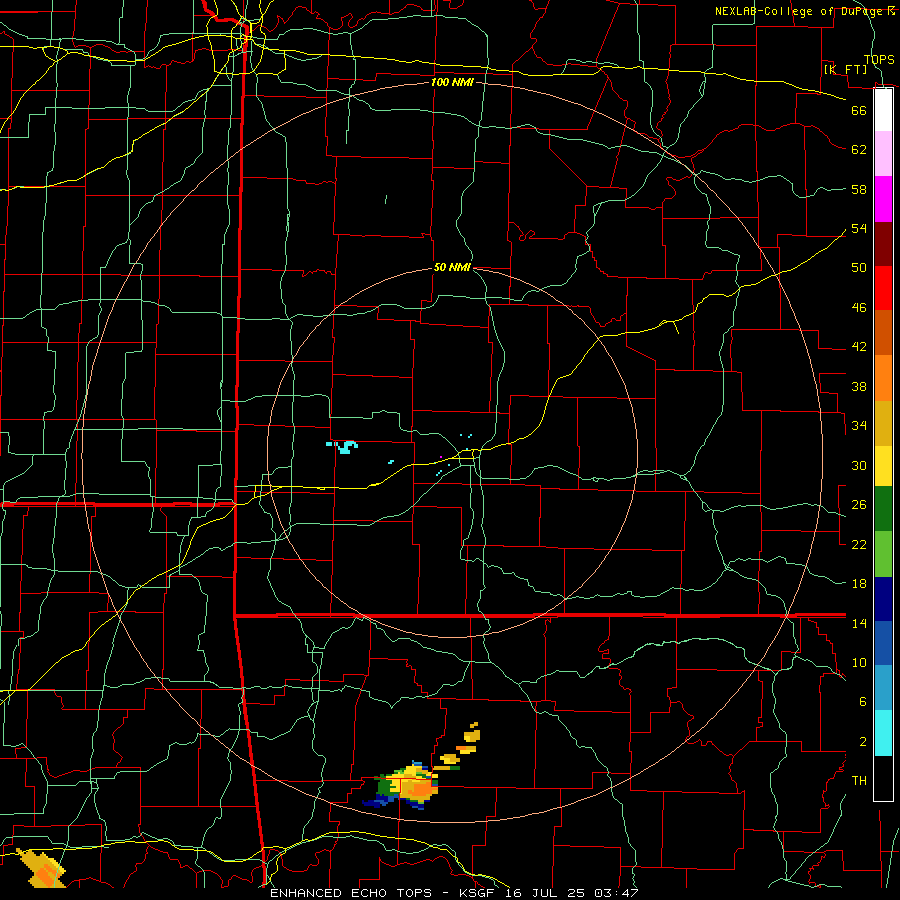Image resolution: width=900 pixels, height=900 pixels.
Task: Select the dark red legend band
Action: pos(883,244)
